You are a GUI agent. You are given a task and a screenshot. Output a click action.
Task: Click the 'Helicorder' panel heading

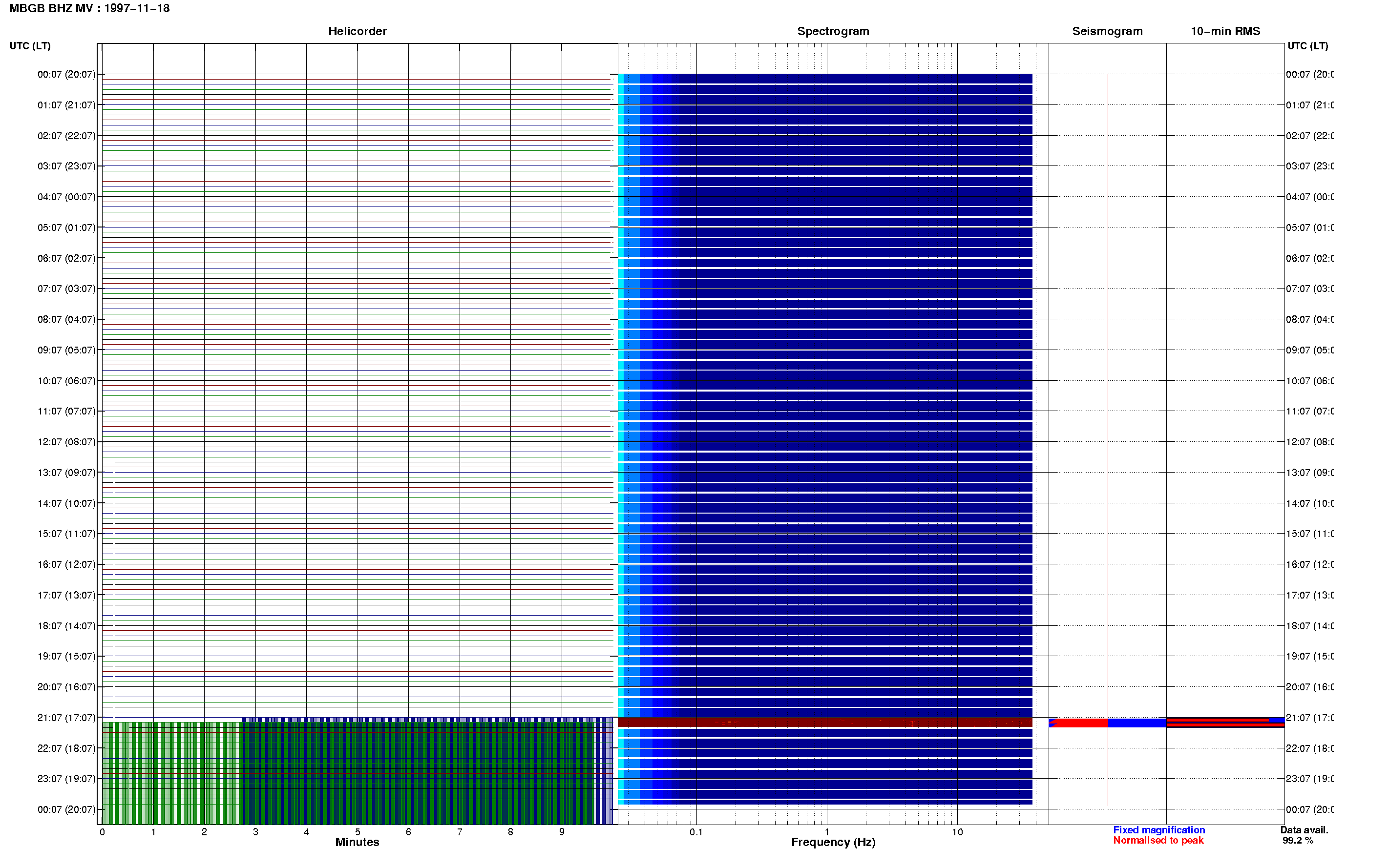point(357,32)
